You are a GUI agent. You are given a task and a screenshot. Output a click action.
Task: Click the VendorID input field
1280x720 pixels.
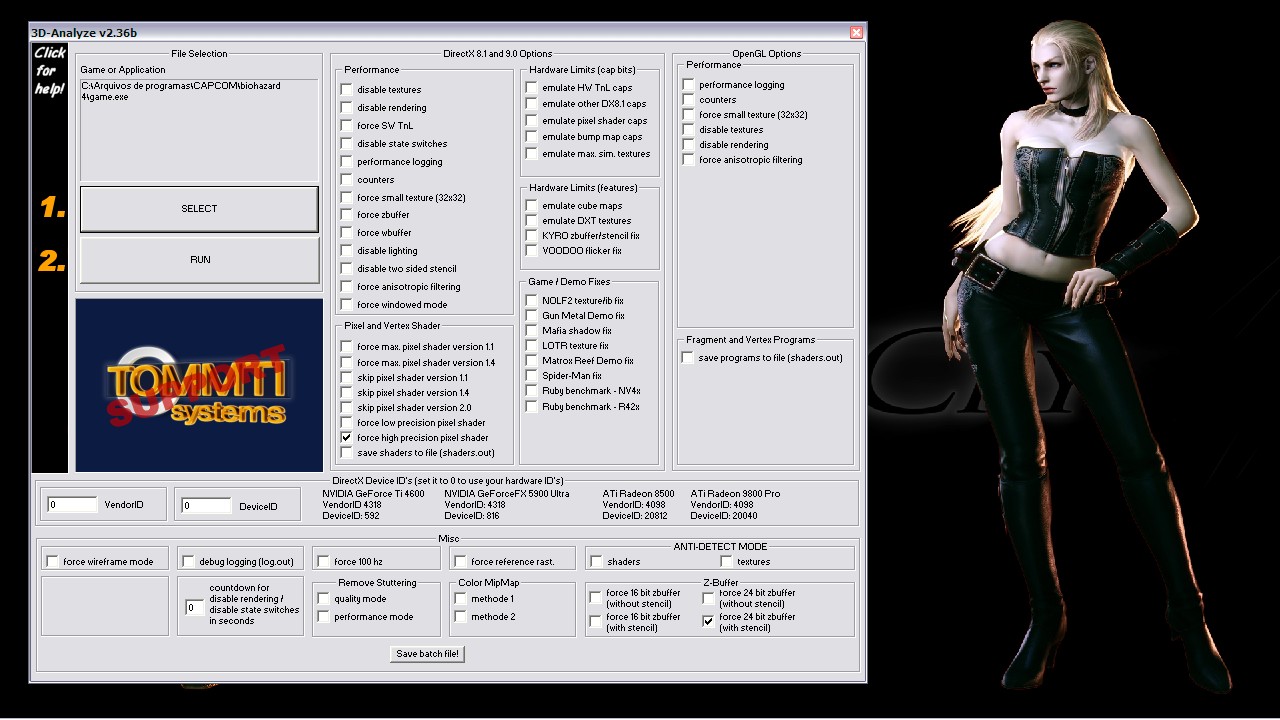[71, 506]
